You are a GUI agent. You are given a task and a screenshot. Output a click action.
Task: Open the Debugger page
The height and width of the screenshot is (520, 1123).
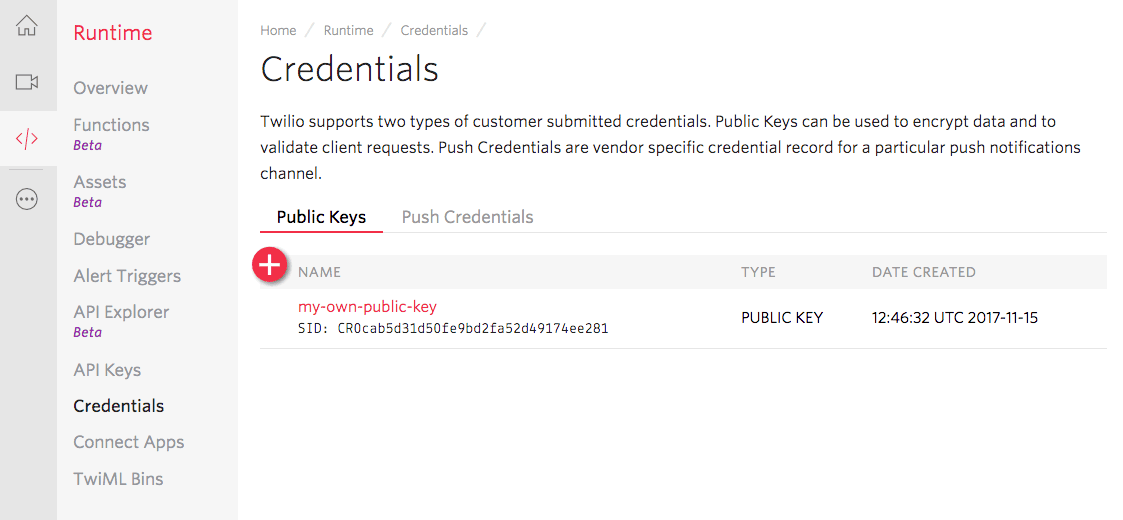click(x=111, y=239)
